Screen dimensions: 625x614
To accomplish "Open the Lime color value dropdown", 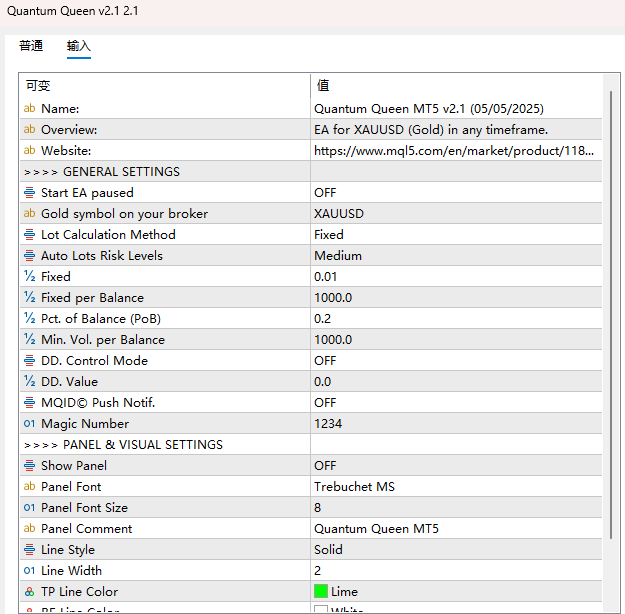I will [456, 592].
